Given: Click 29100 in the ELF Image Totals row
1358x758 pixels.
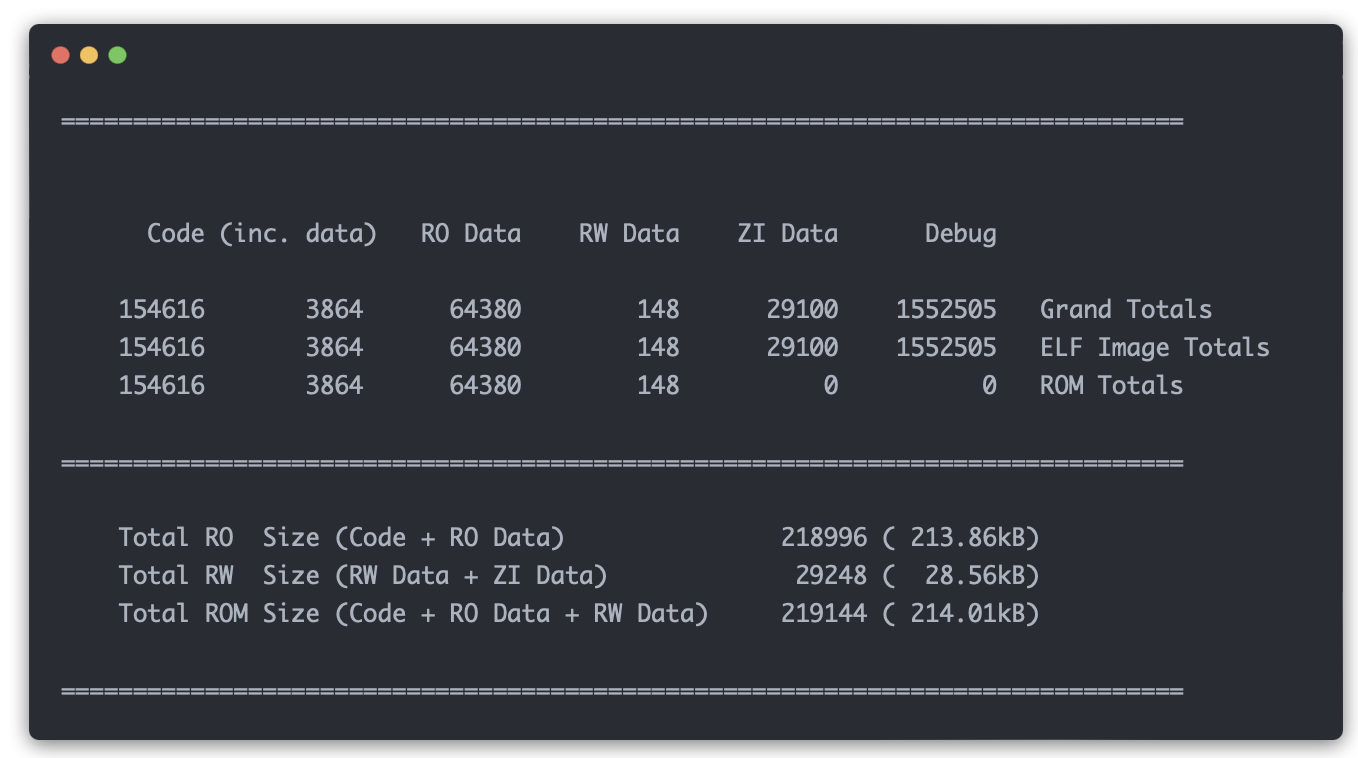Looking at the screenshot, I should [802, 348].
